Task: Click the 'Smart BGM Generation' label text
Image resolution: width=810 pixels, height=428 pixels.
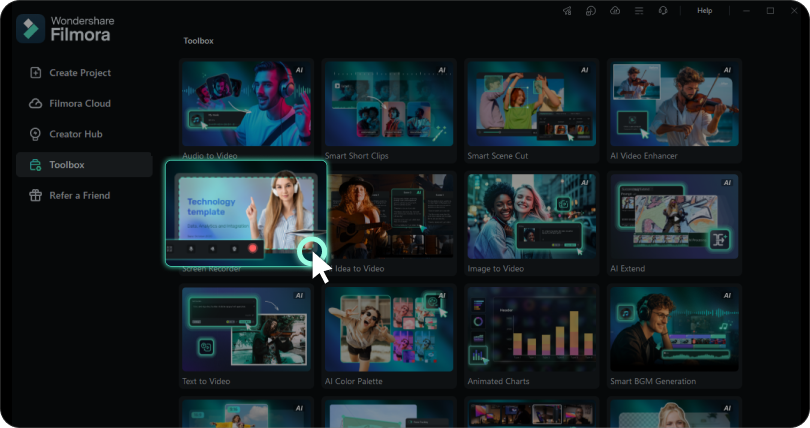Action: pyautogui.click(x=653, y=382)
